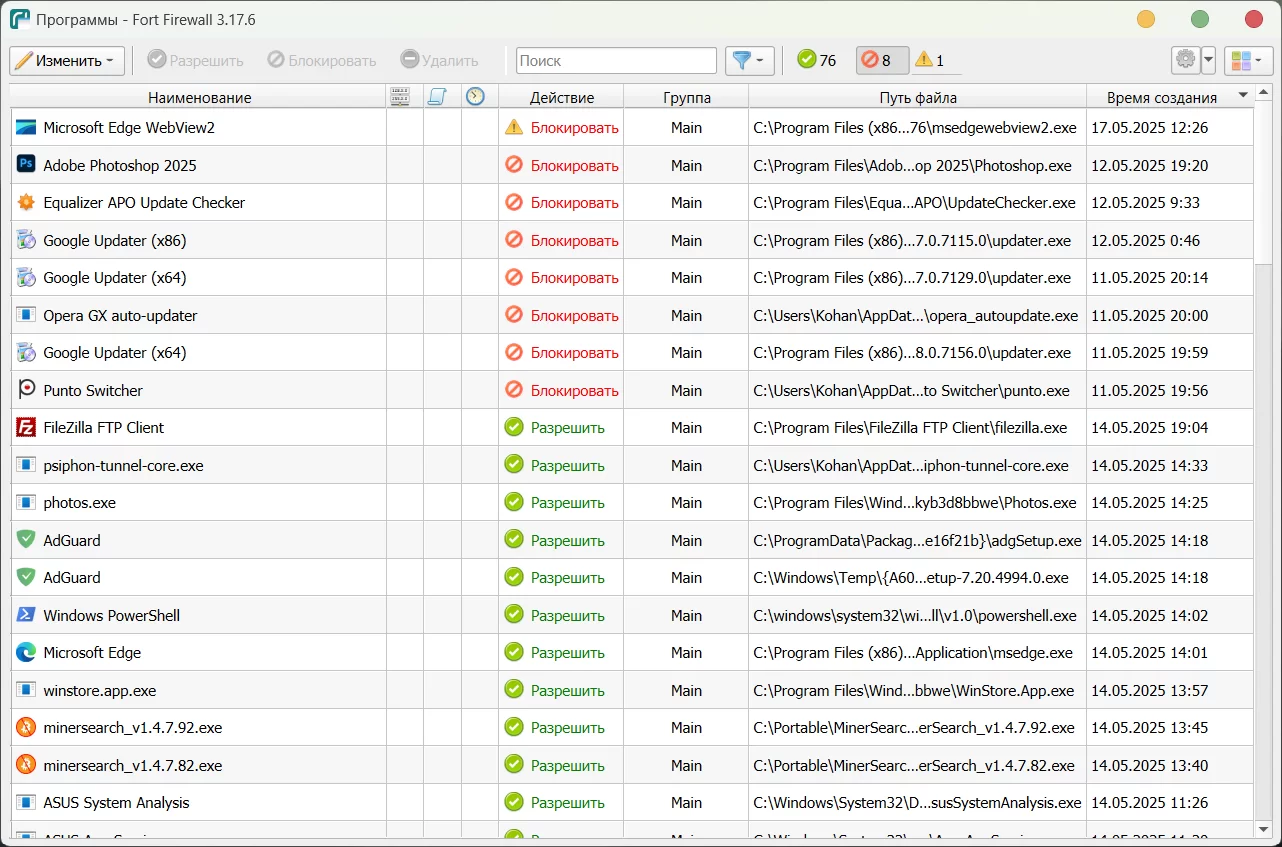Sort by Путь файла column header
Viewport: 1282px width, 847px height.
point(918,97)
